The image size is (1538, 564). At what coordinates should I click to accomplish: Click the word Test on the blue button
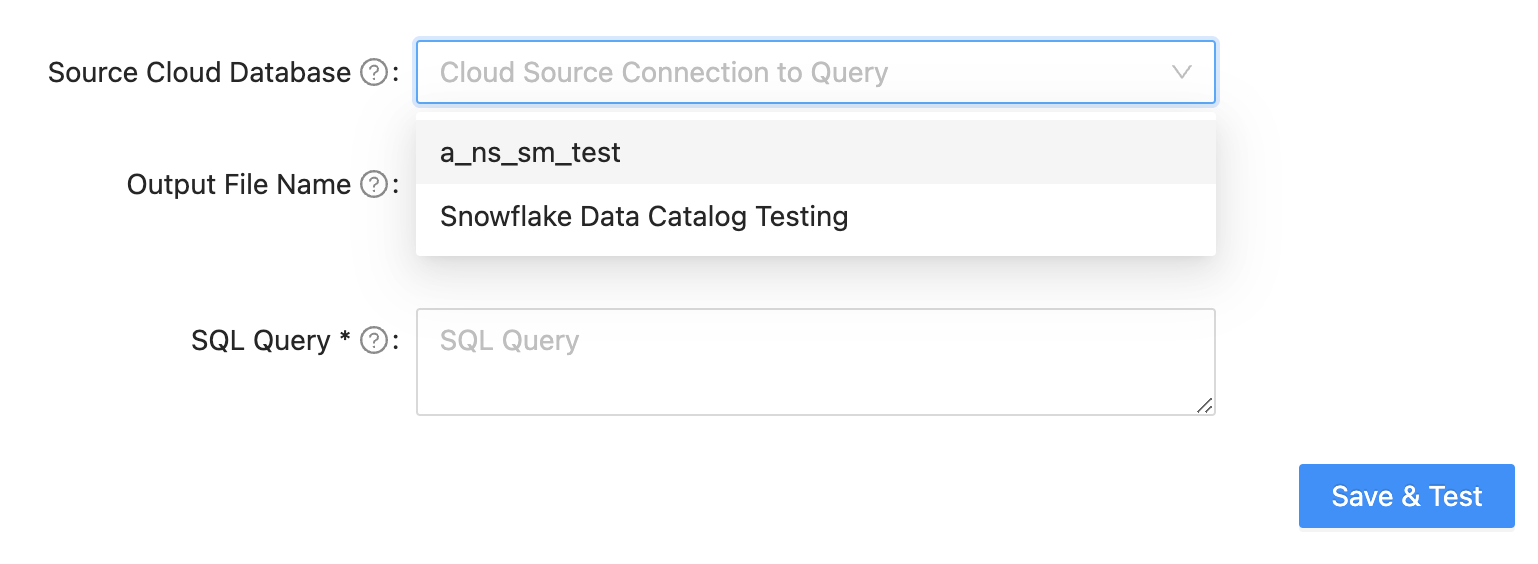(1455, 497)
